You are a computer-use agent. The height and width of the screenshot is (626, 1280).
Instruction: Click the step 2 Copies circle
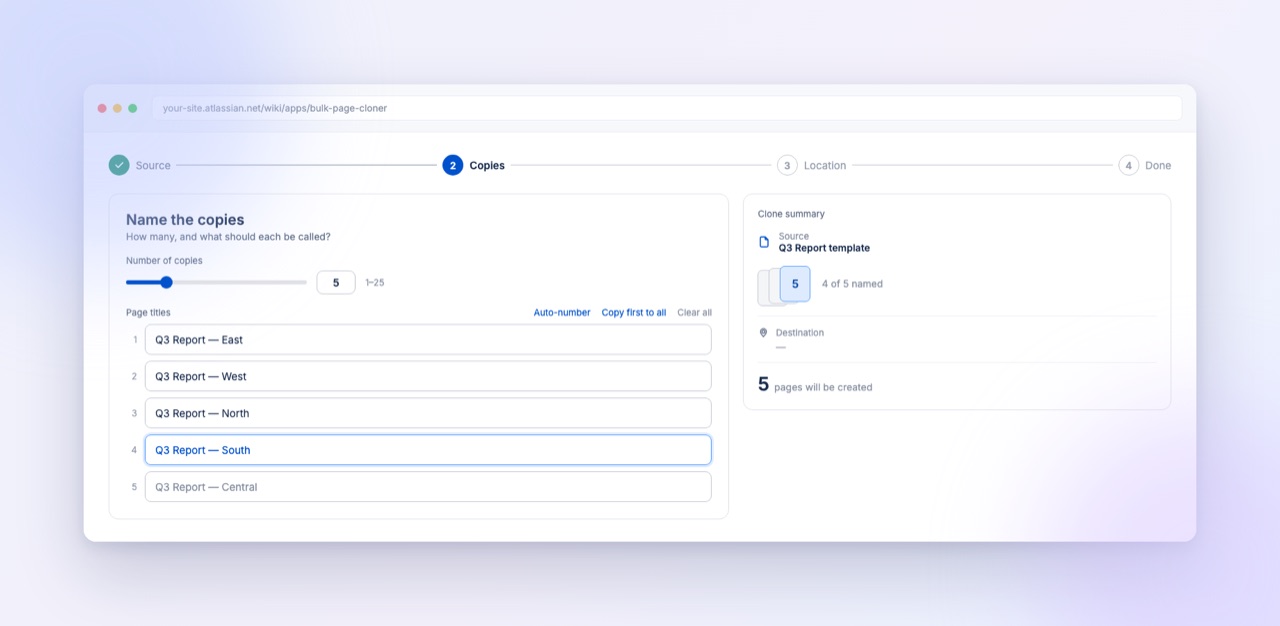[x=453, y=165]
